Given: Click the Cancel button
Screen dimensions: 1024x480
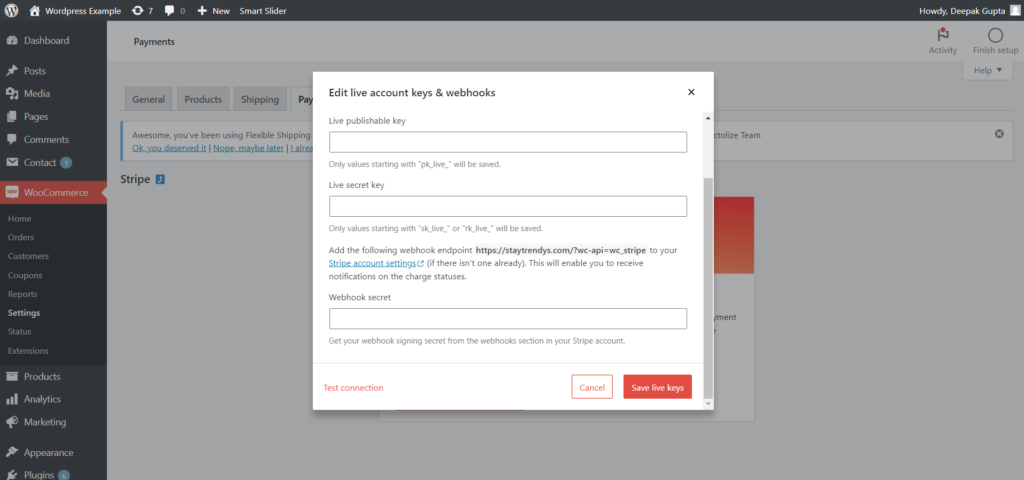Looking at the screenshot, I should tap(592, 387).
